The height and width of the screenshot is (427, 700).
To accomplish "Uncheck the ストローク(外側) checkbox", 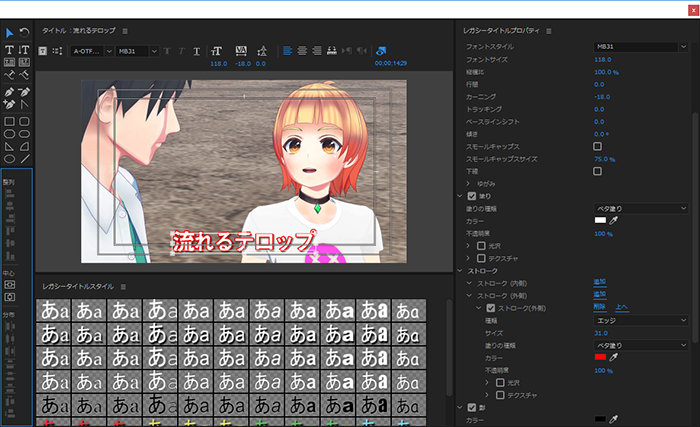I will [x=491, y=308].
